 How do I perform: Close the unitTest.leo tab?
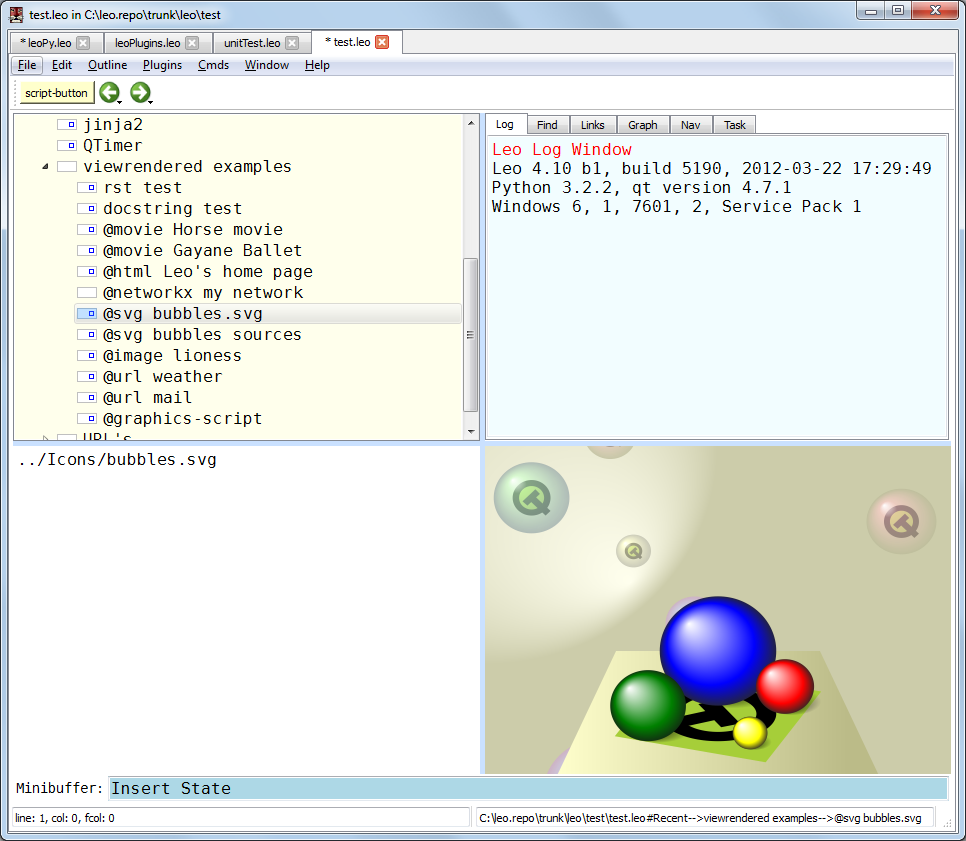tap(293, 43)
